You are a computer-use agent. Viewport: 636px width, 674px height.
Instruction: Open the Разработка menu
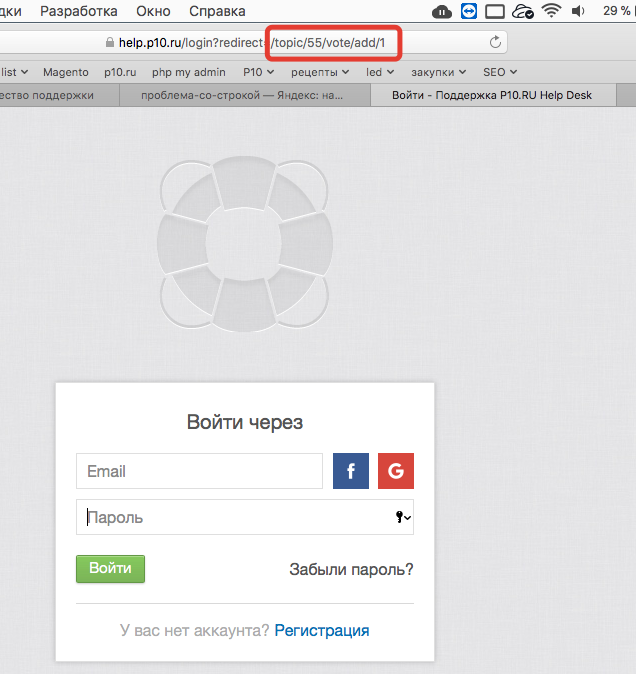pos(79,12)
